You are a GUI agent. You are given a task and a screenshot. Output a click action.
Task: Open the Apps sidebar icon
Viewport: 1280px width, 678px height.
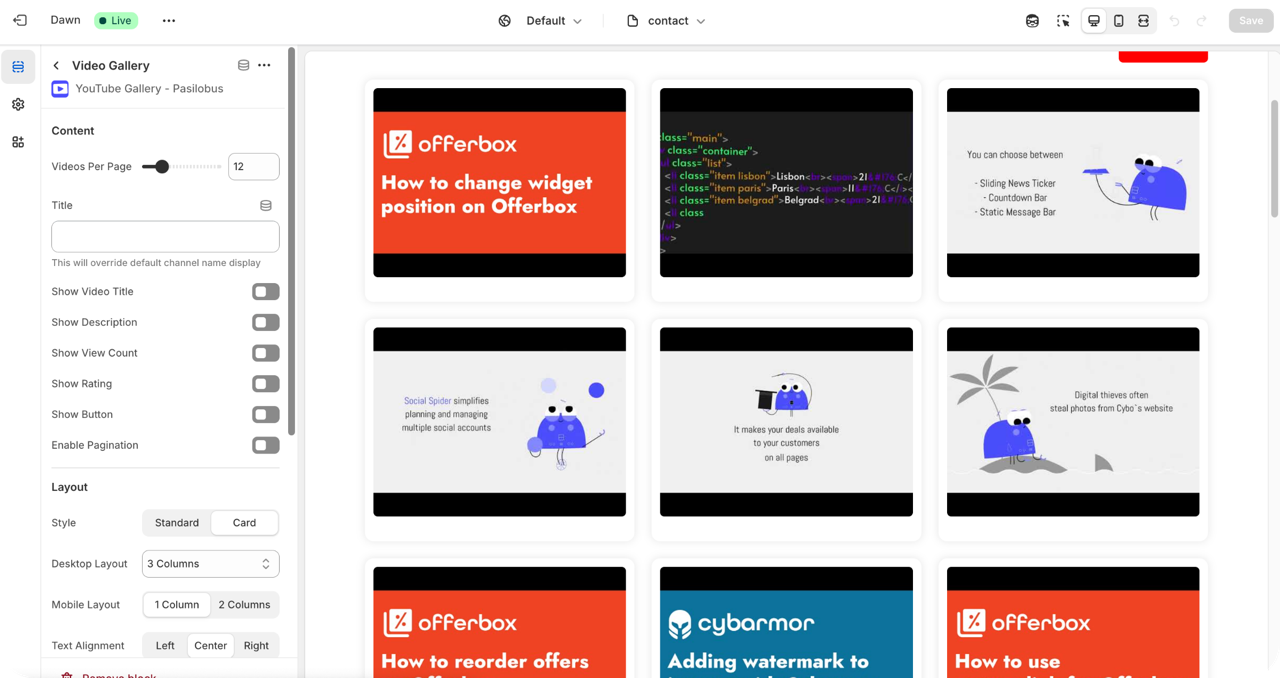[x=18, y=142]
